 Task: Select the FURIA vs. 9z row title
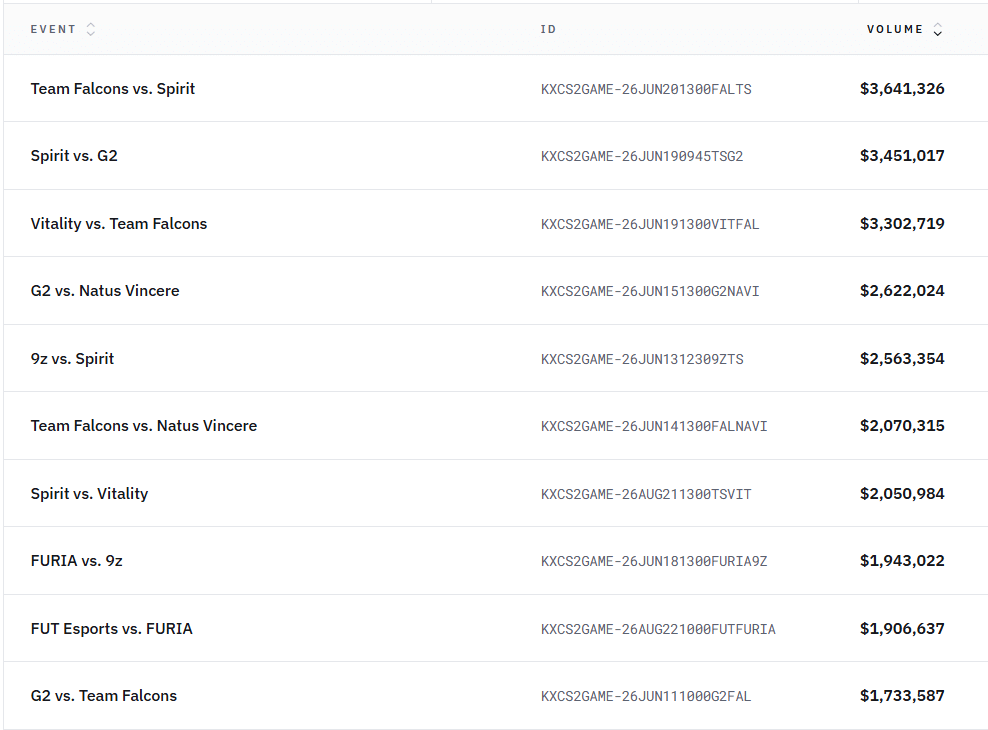point(76,561)
